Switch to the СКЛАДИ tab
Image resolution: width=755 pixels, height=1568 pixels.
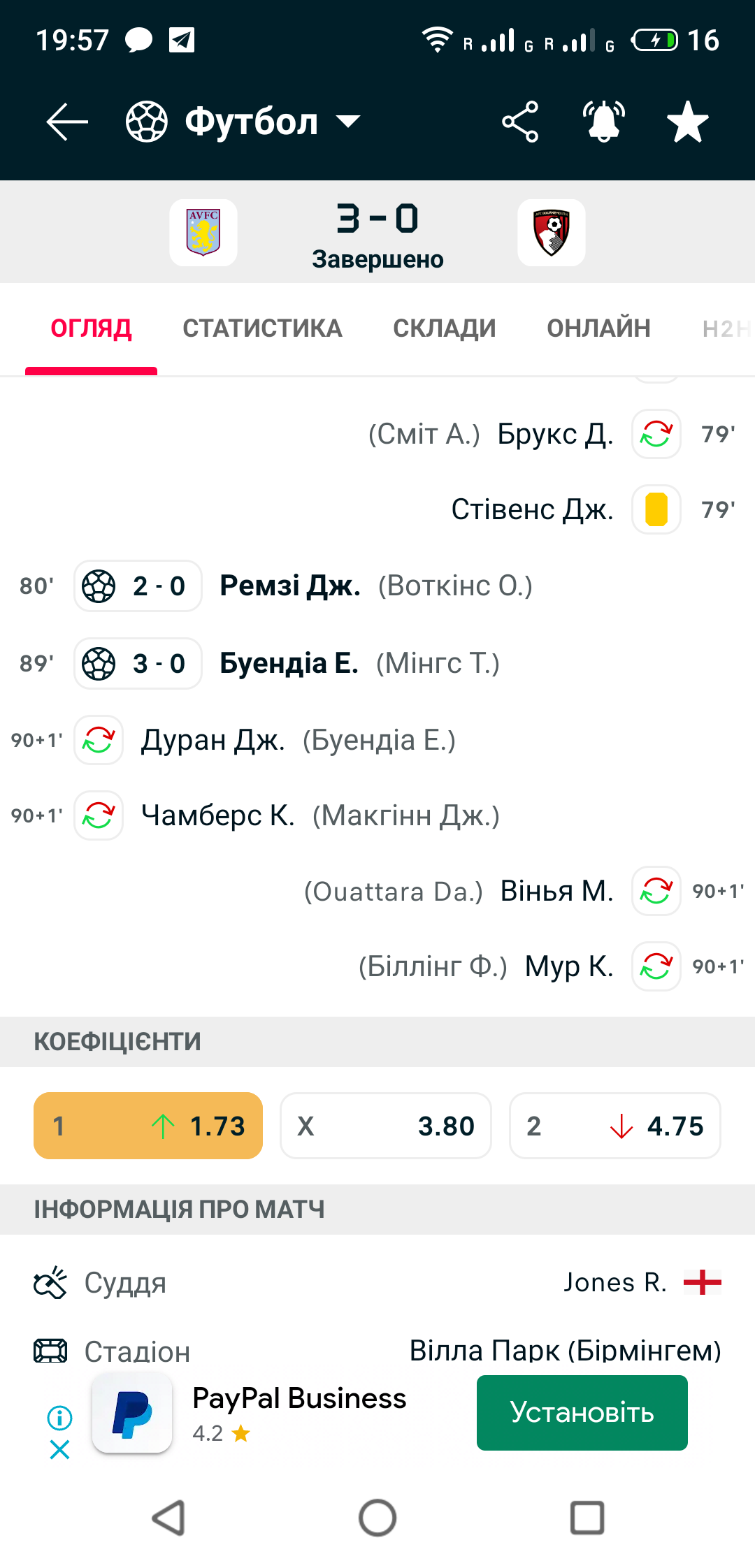tap(445, 328)
